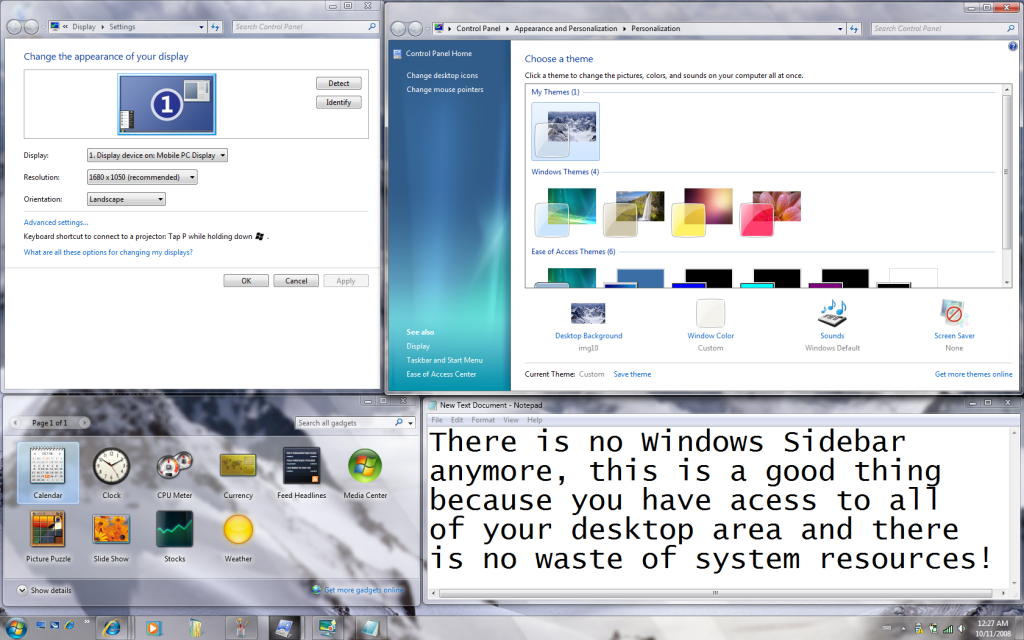Image resolution: width=1024 pixels, height=640 pixels.
Task: Cancel the display settings changes
Action: (296, 281)
